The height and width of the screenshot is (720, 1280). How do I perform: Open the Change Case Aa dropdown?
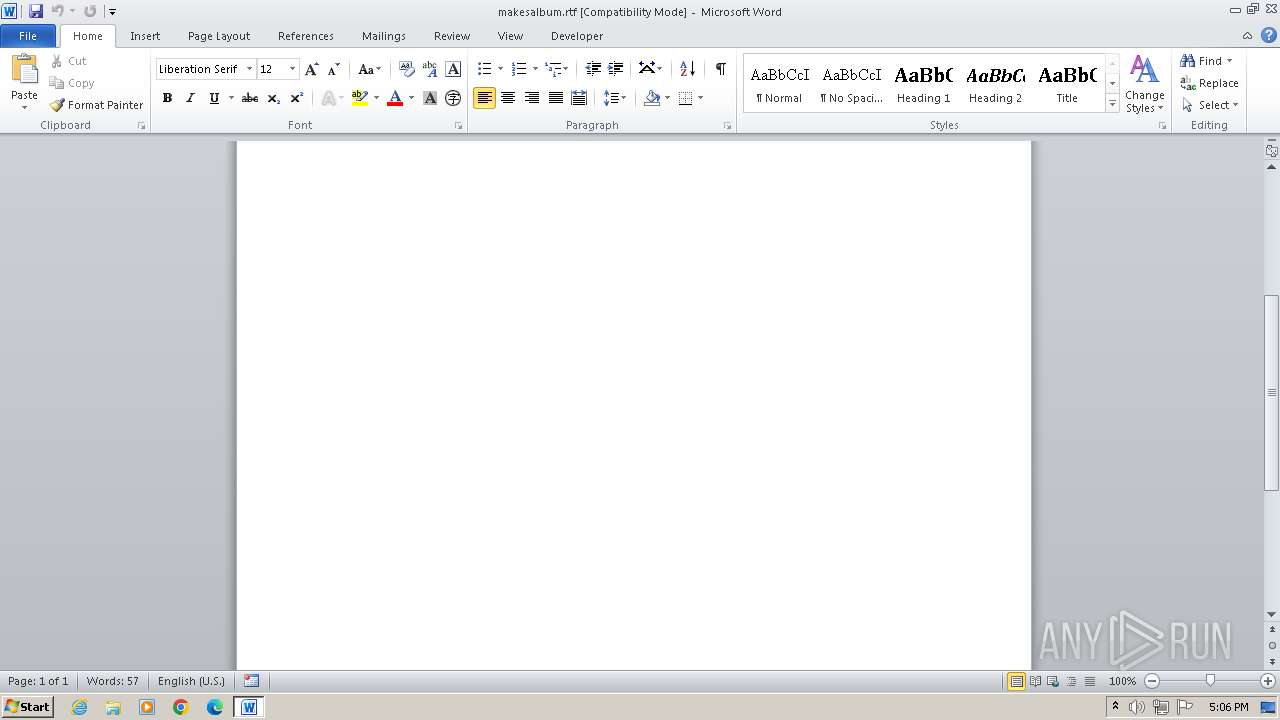pos(370,69)
